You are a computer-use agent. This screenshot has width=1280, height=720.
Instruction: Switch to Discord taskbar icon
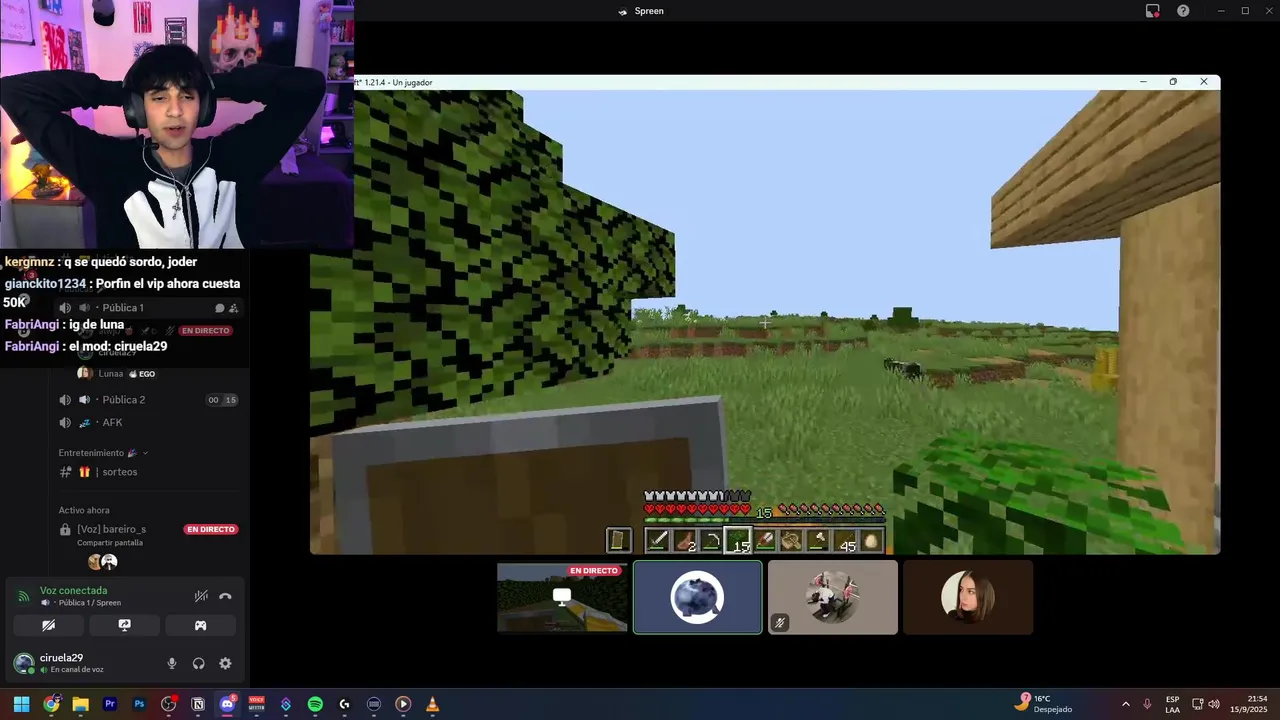click(227, 704)
